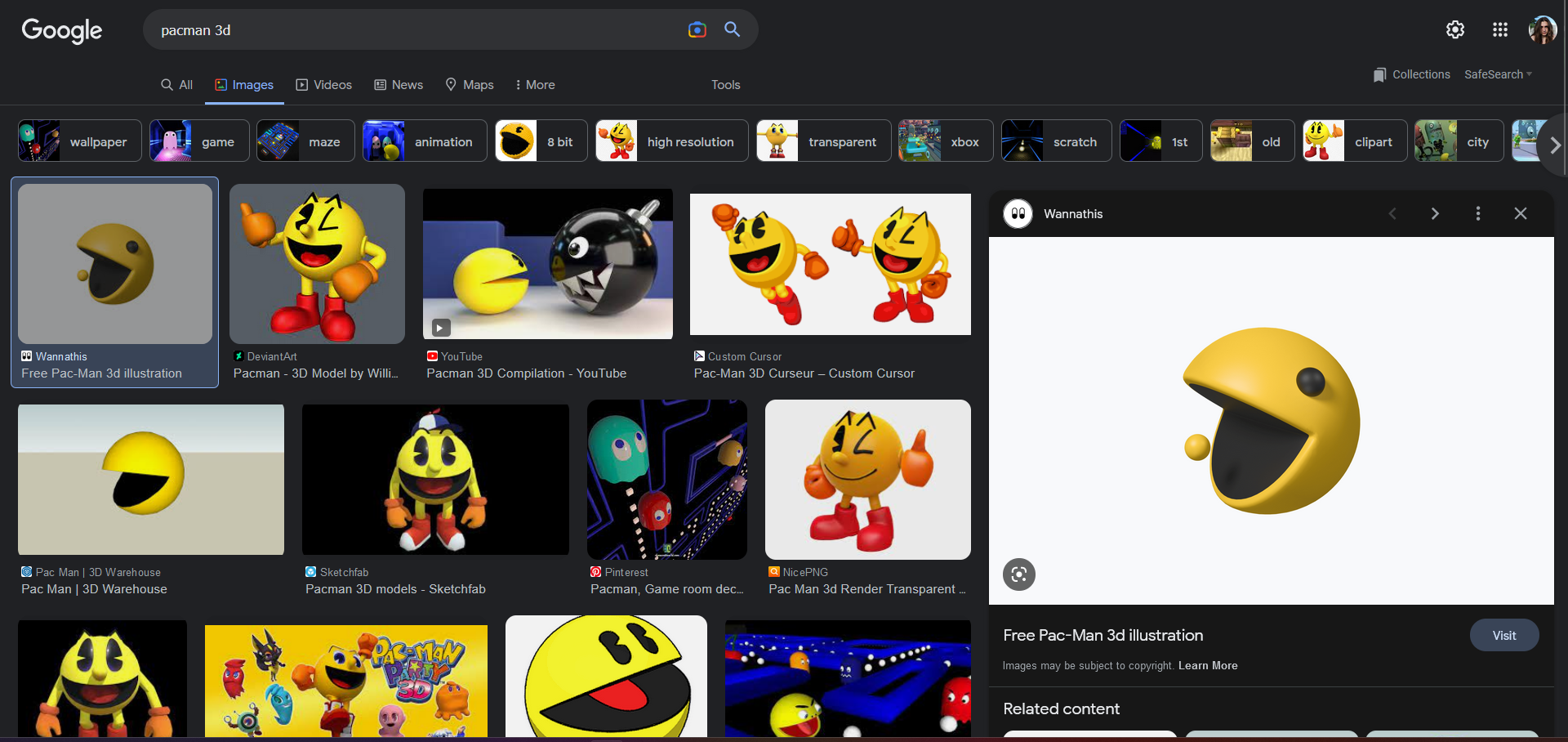
Task: Click the Wannathis site favicon in preview
Action: pyautogui.click(x=1018, y=214)
